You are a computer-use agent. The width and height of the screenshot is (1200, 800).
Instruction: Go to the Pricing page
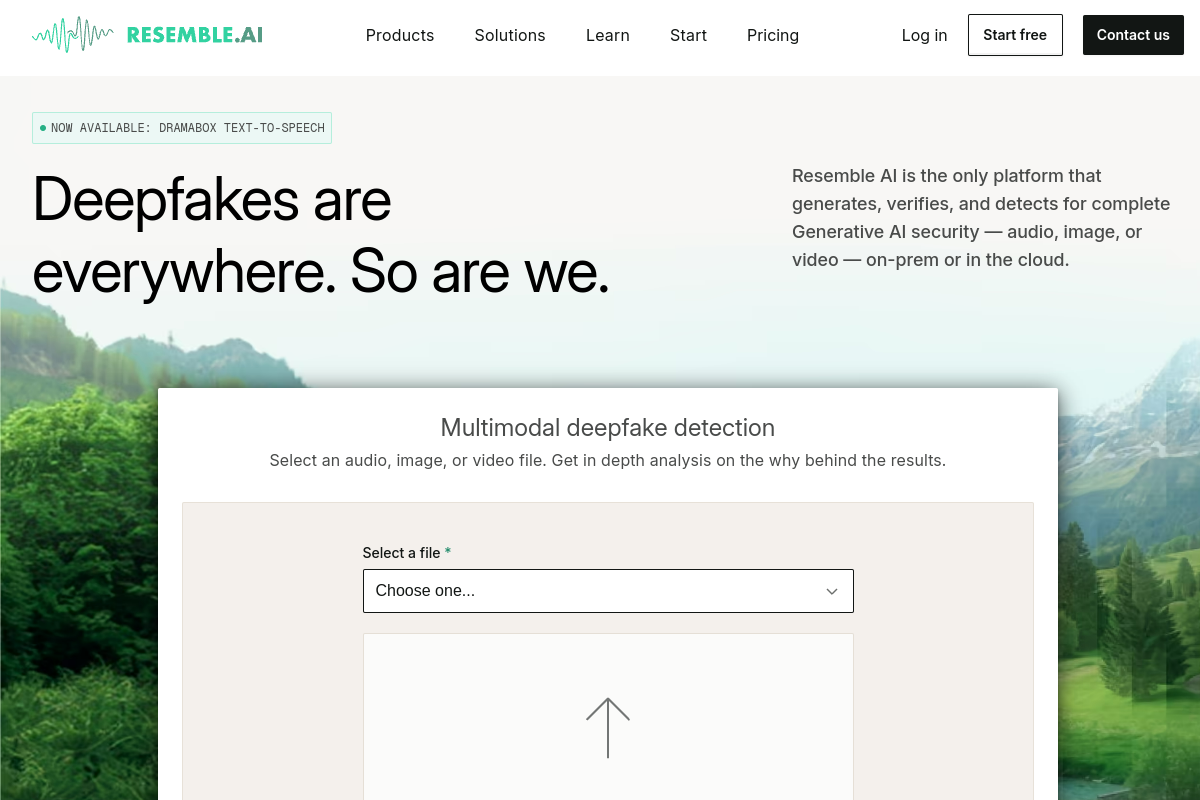coord(773,35)
